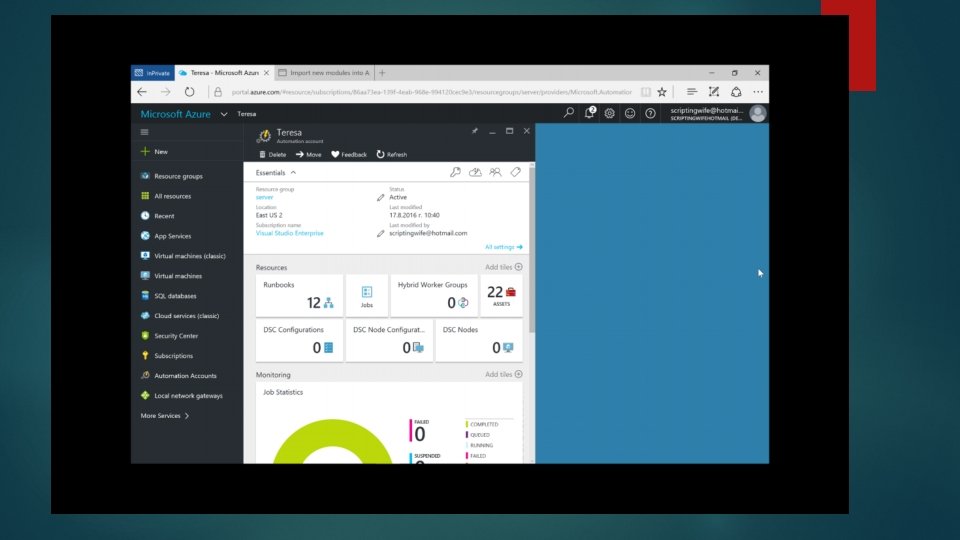960x540 pixels.
Task: Click Add tiles in Resources section
Action: pos(504,268)
